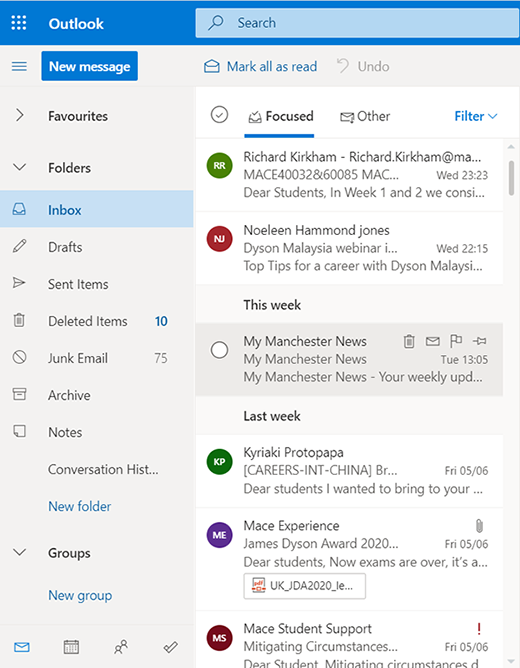The height and width of the screenshot is (668, 520).
Task: Open the Junk Email folder
Action: 97,357
